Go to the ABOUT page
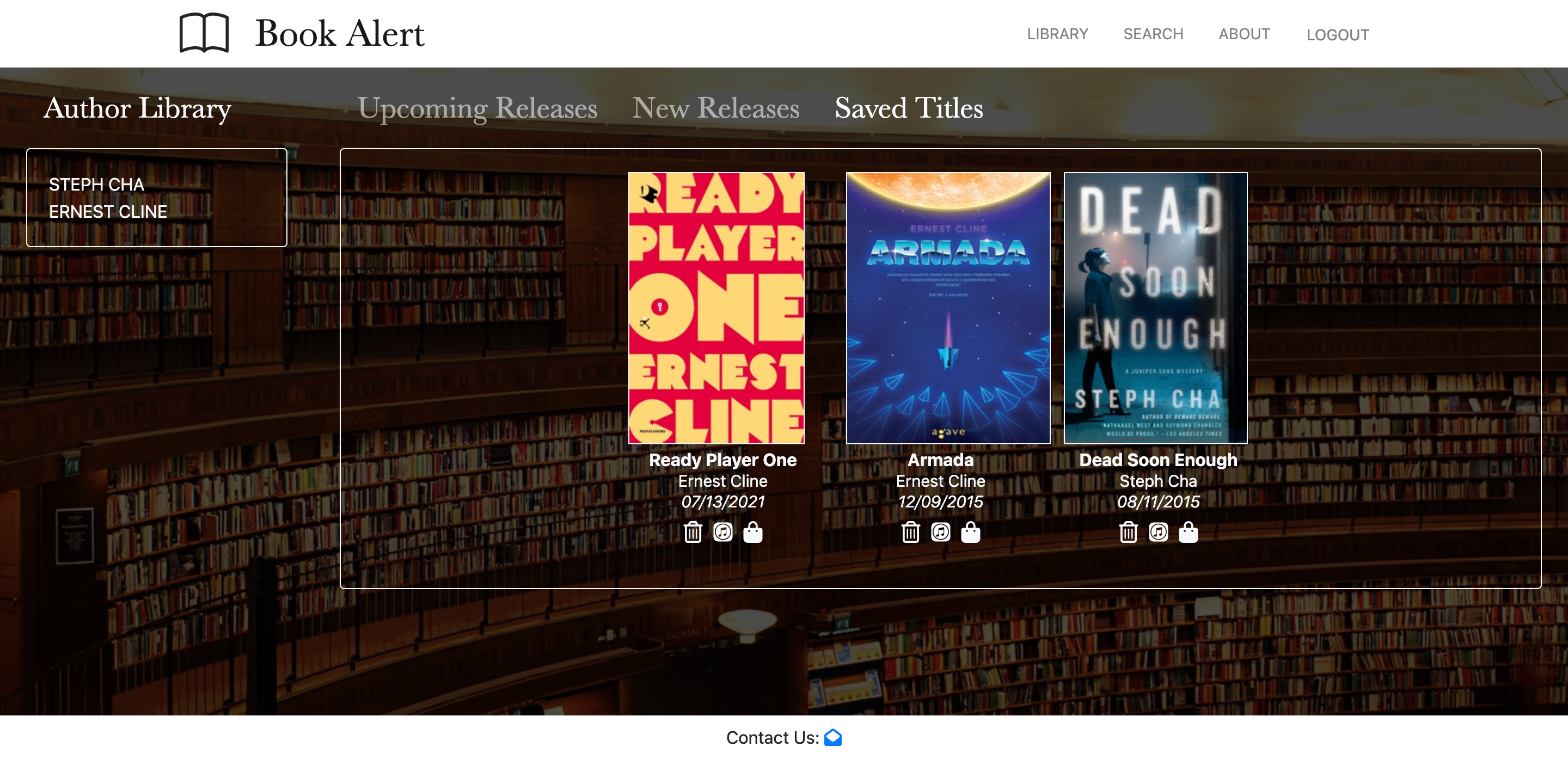Image resolution: width=1568 pixels, height=759 pixels. [1244, 34]
